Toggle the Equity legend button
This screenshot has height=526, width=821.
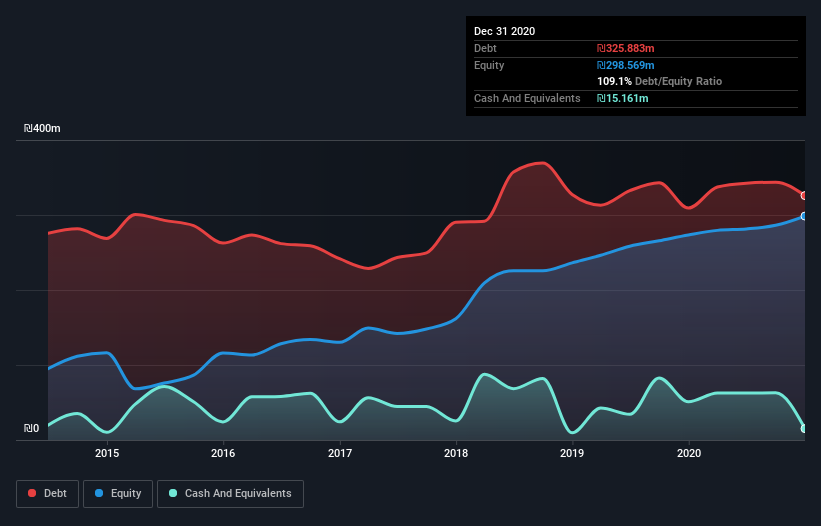click(x=118, y=494)
